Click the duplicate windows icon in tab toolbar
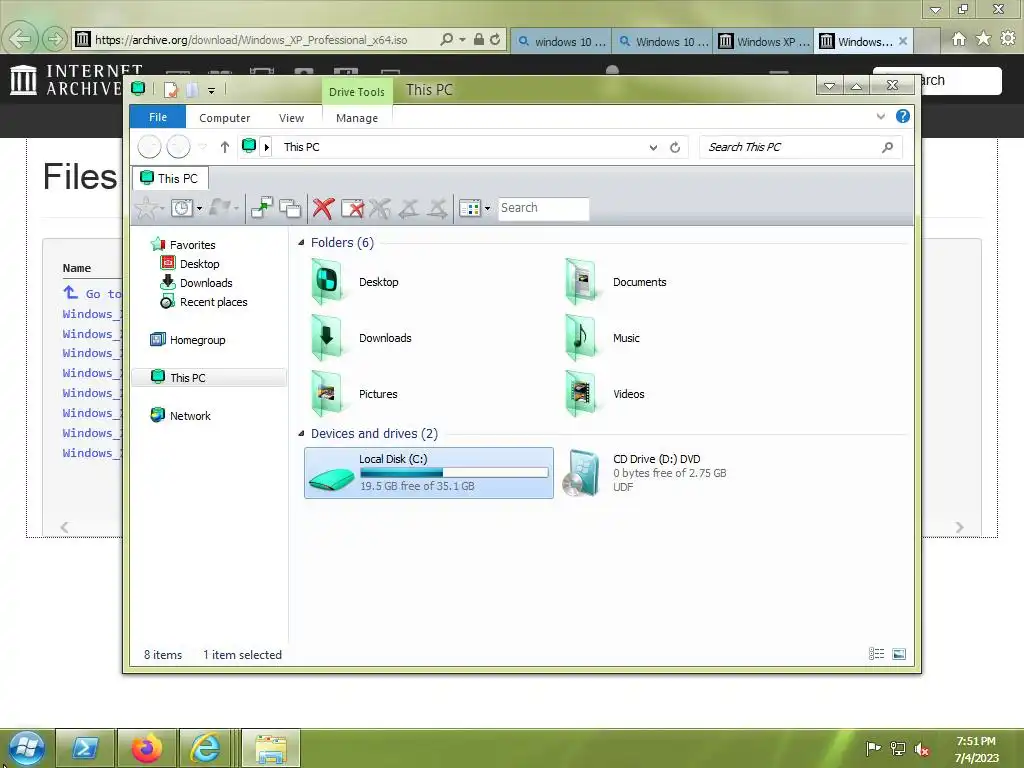Viewport: 1024px width, 768px height. (290, 208)
